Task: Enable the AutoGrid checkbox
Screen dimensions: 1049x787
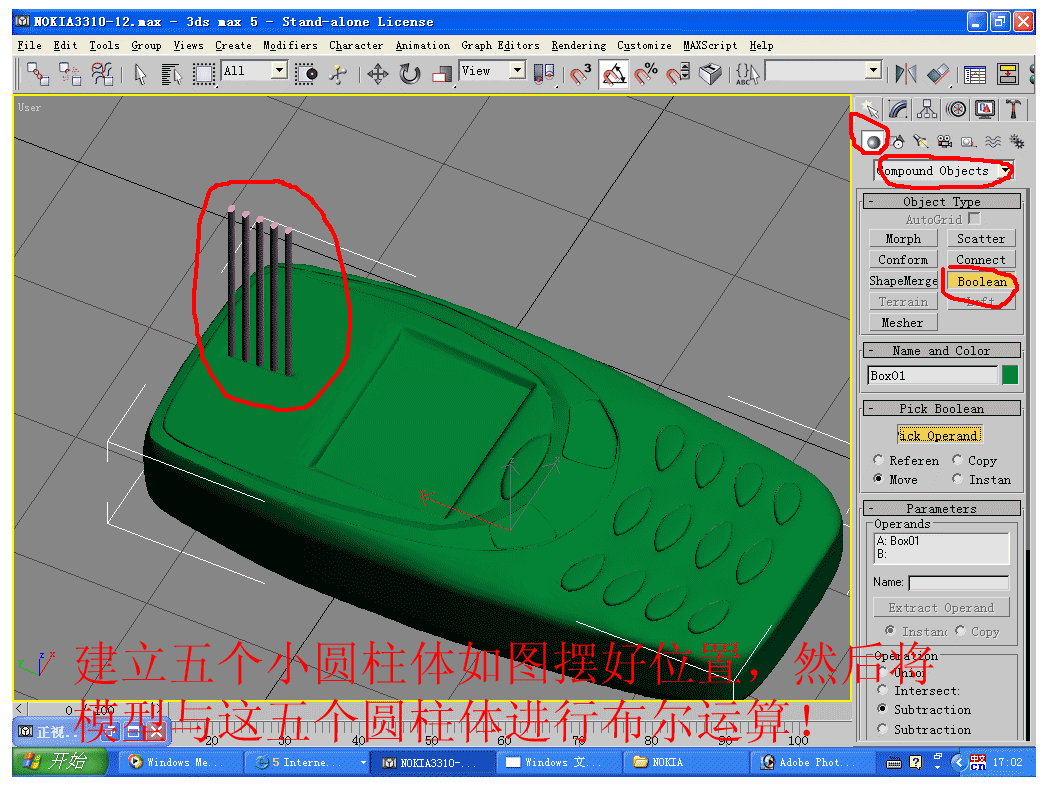Action: (975, 219)
